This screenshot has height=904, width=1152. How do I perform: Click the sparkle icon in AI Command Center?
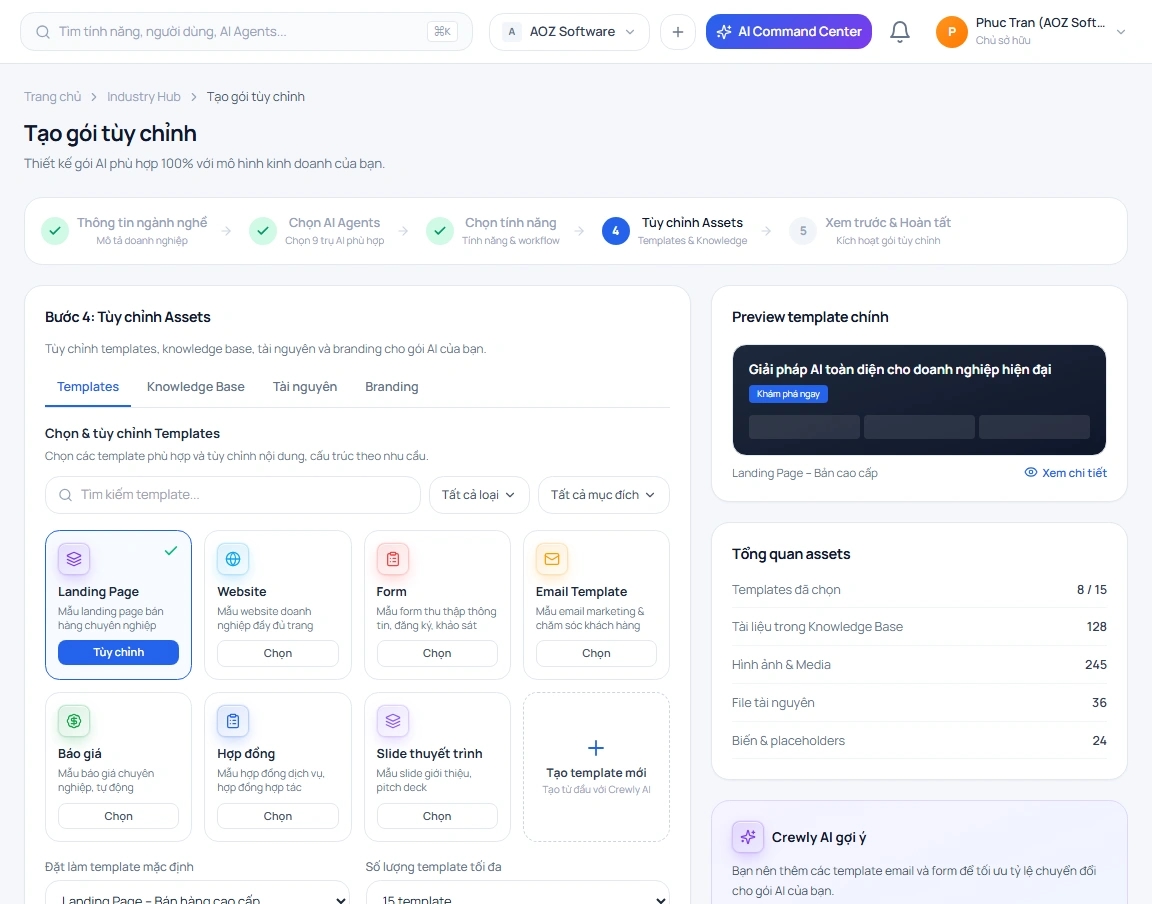724,32
